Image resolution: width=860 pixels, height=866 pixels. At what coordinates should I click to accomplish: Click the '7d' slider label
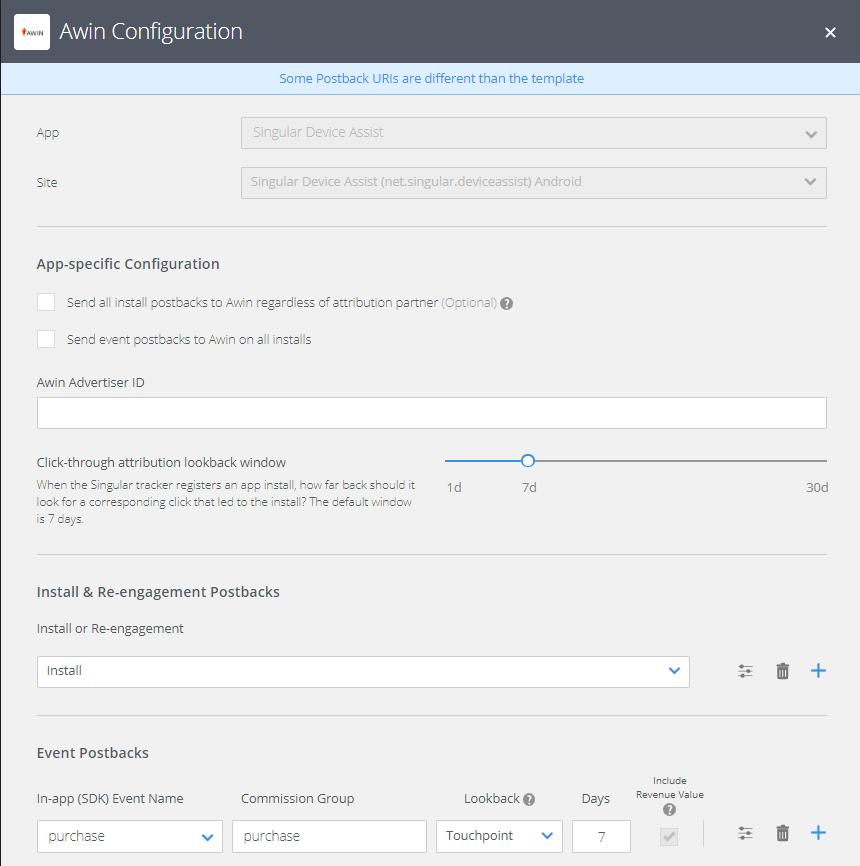tap(529, 488)
